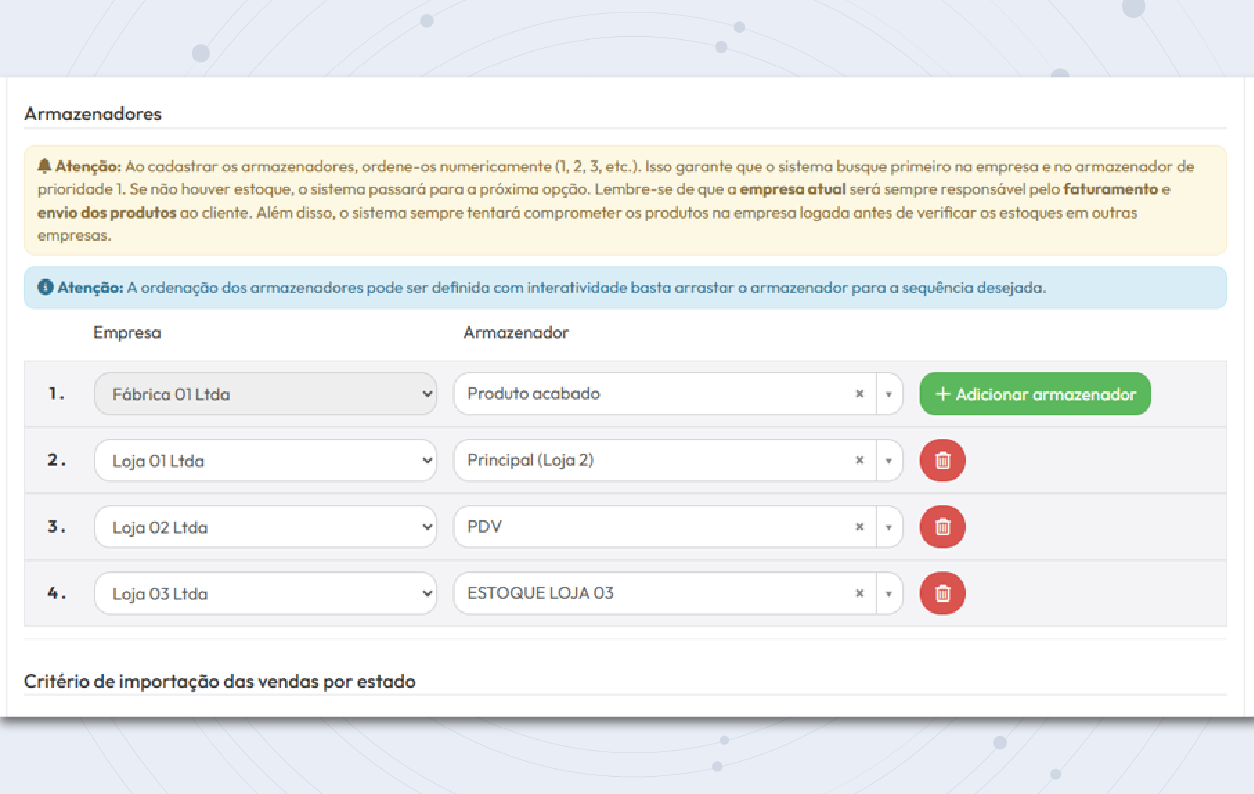Expand the PDV dropdown arrow
This screenshot has width=1254, height=794.
[x=889, y=527]
